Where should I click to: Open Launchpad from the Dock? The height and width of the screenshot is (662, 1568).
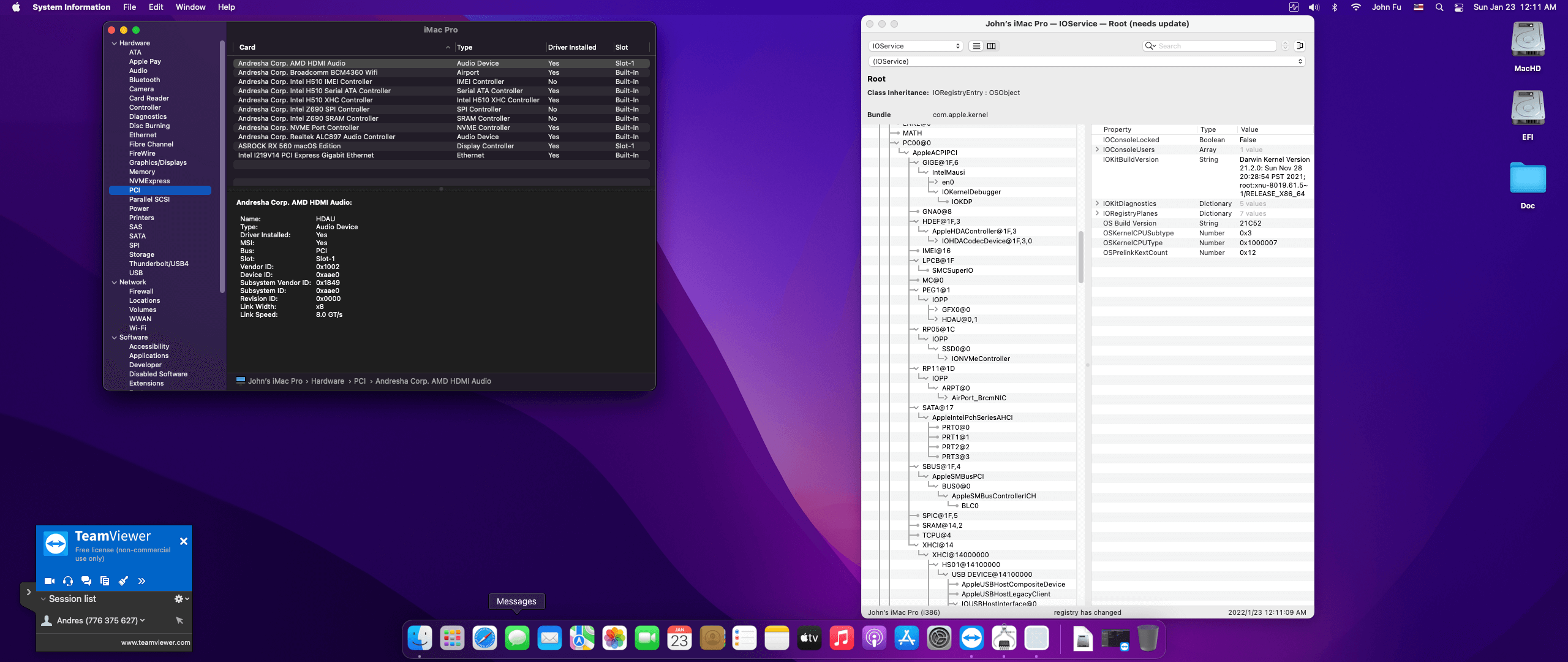tap(452, 638)
